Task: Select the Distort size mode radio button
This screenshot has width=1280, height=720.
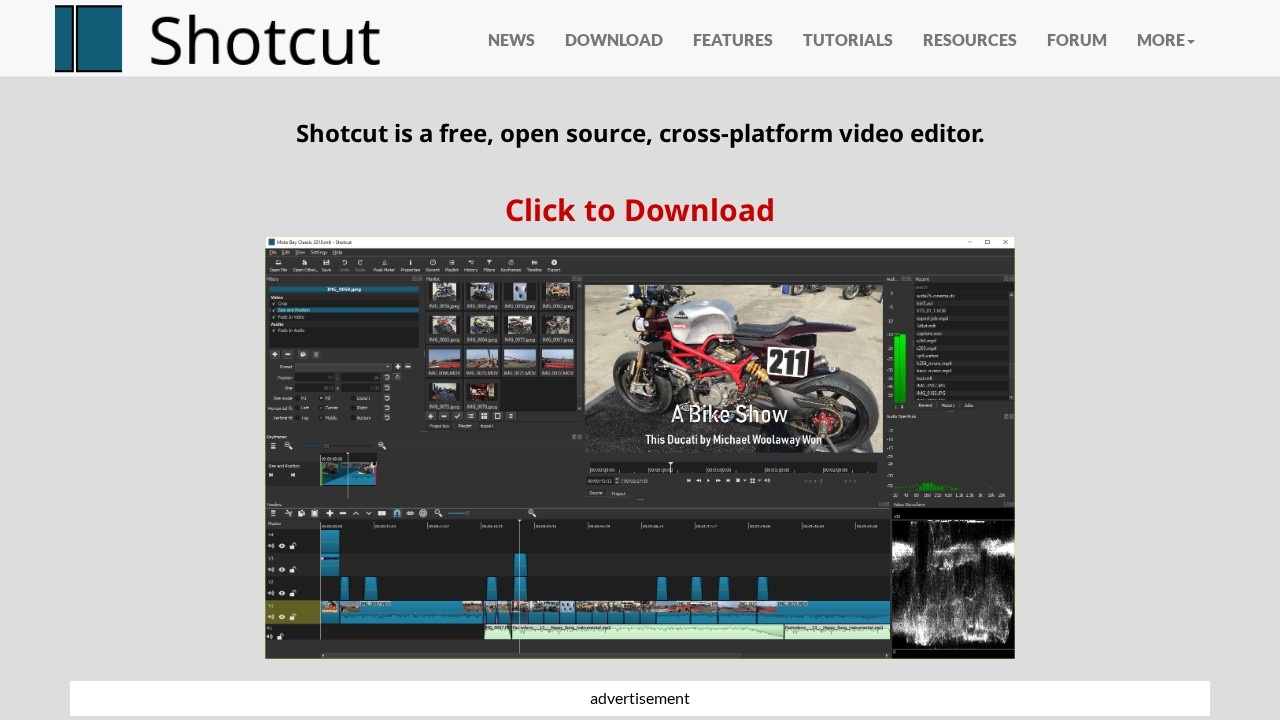Action: pos(353,398)
